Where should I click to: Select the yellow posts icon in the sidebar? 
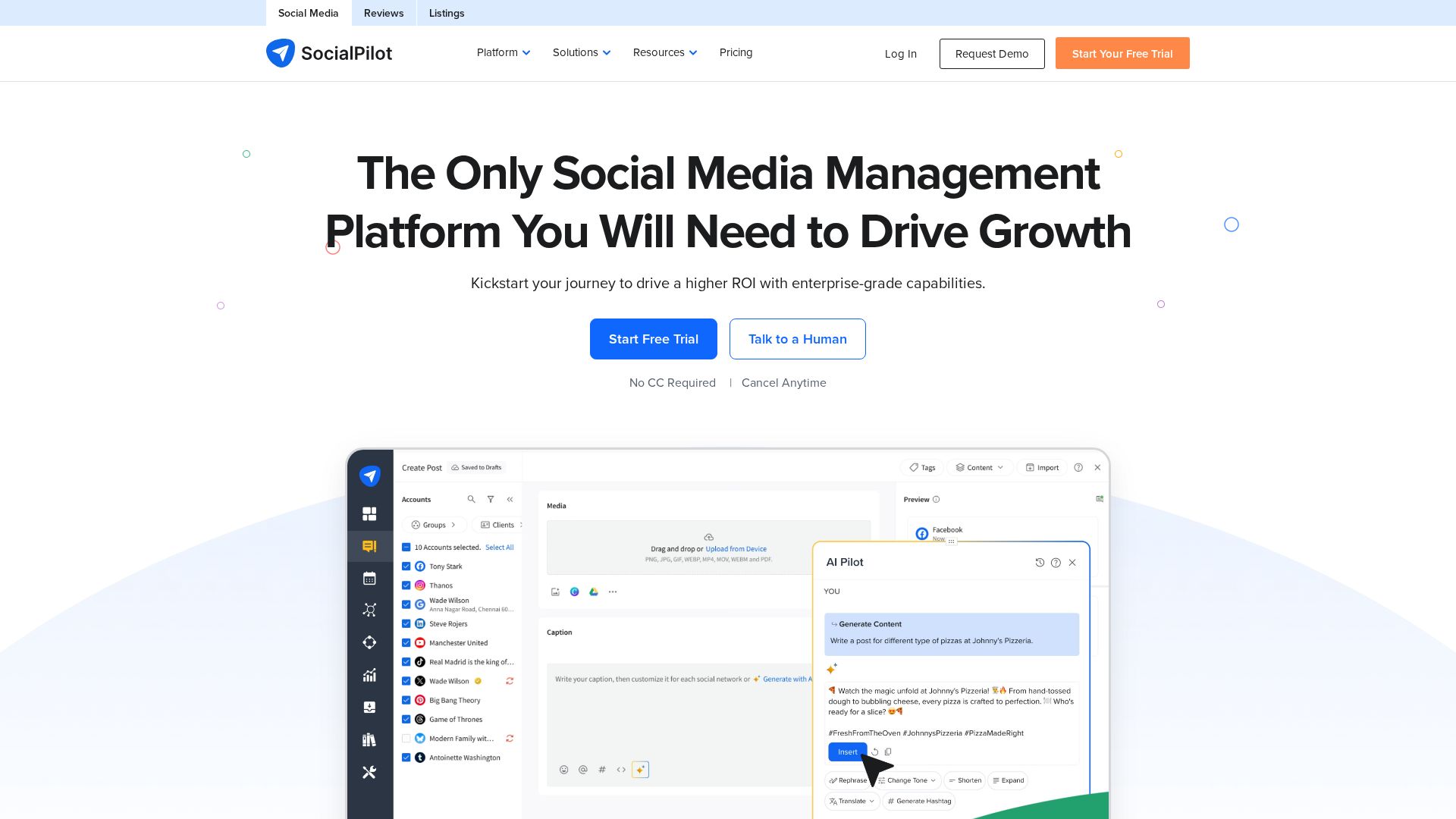pyautogui.click(x=369, y=546)
